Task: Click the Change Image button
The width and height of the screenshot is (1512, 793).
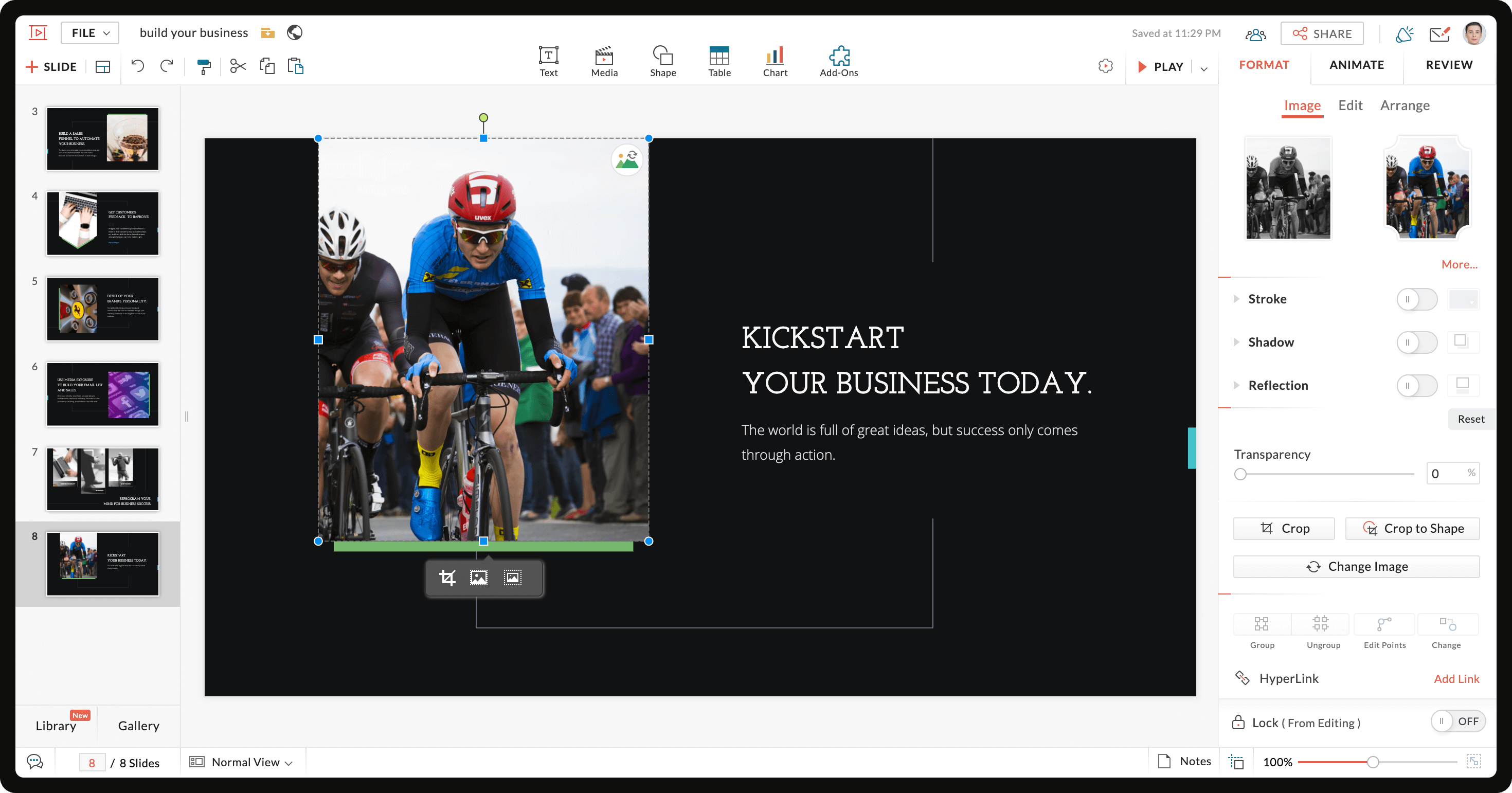Action: click(x=1356, y=566)
